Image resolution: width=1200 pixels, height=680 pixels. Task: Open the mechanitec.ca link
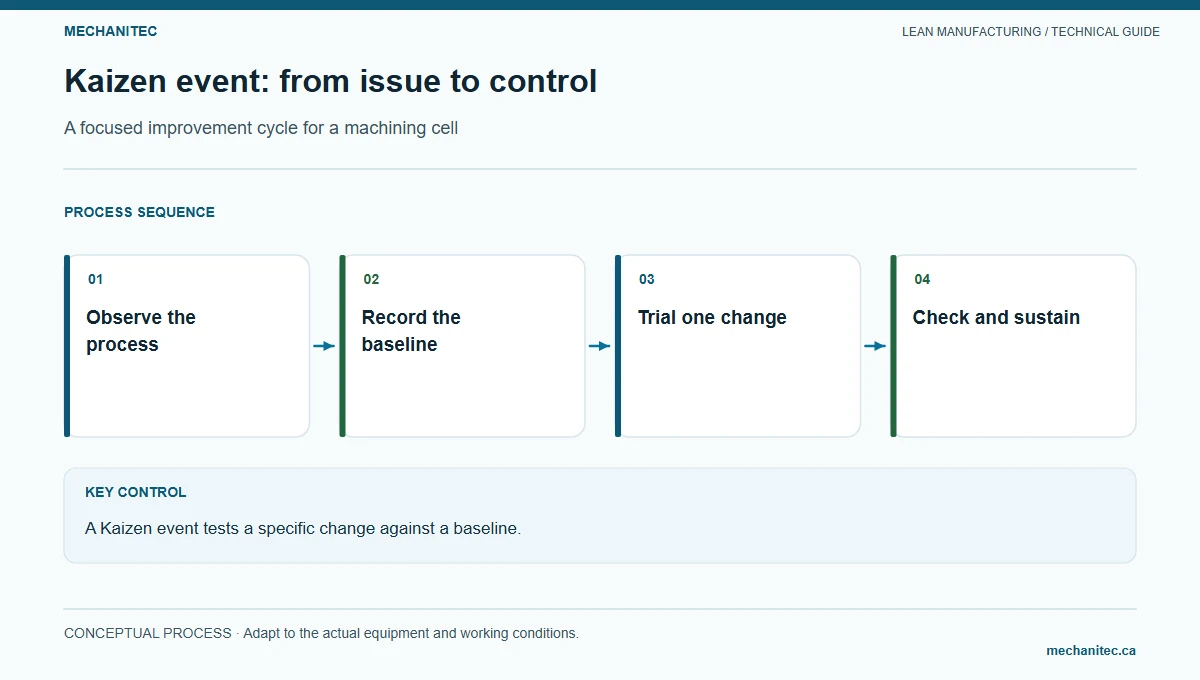[1091, 650]
